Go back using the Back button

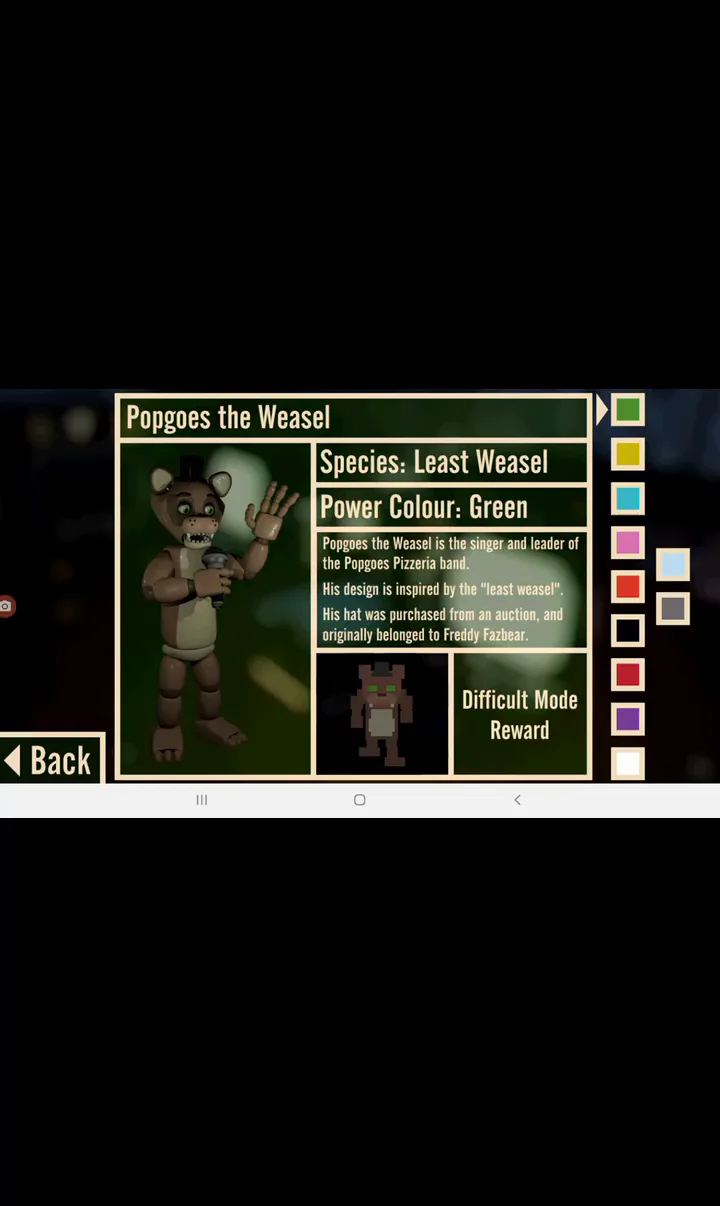51,760
